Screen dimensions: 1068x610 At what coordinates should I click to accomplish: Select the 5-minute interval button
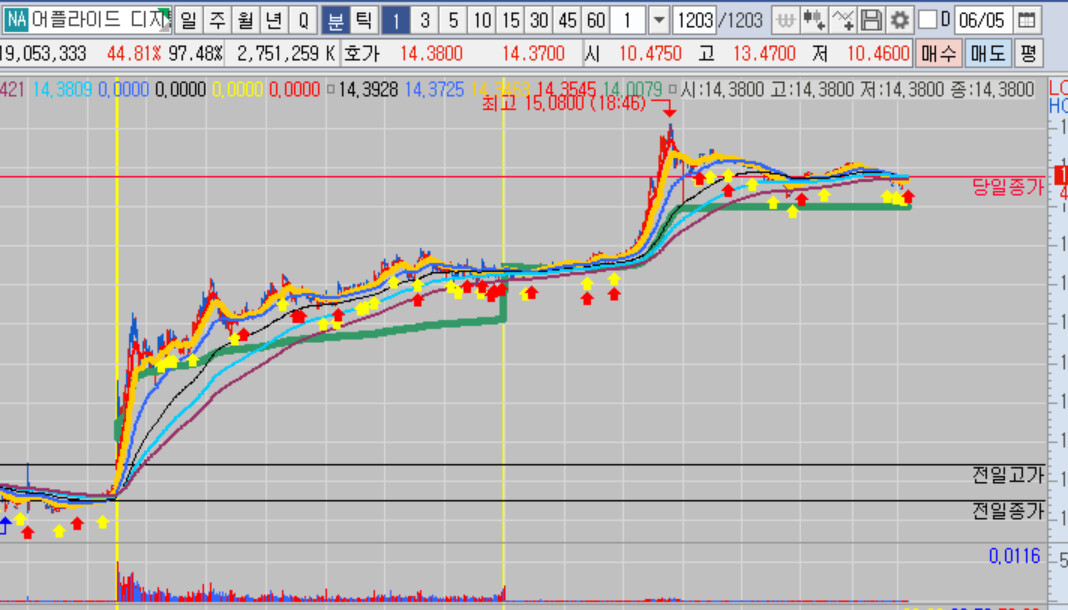click(x=454, y=20)
